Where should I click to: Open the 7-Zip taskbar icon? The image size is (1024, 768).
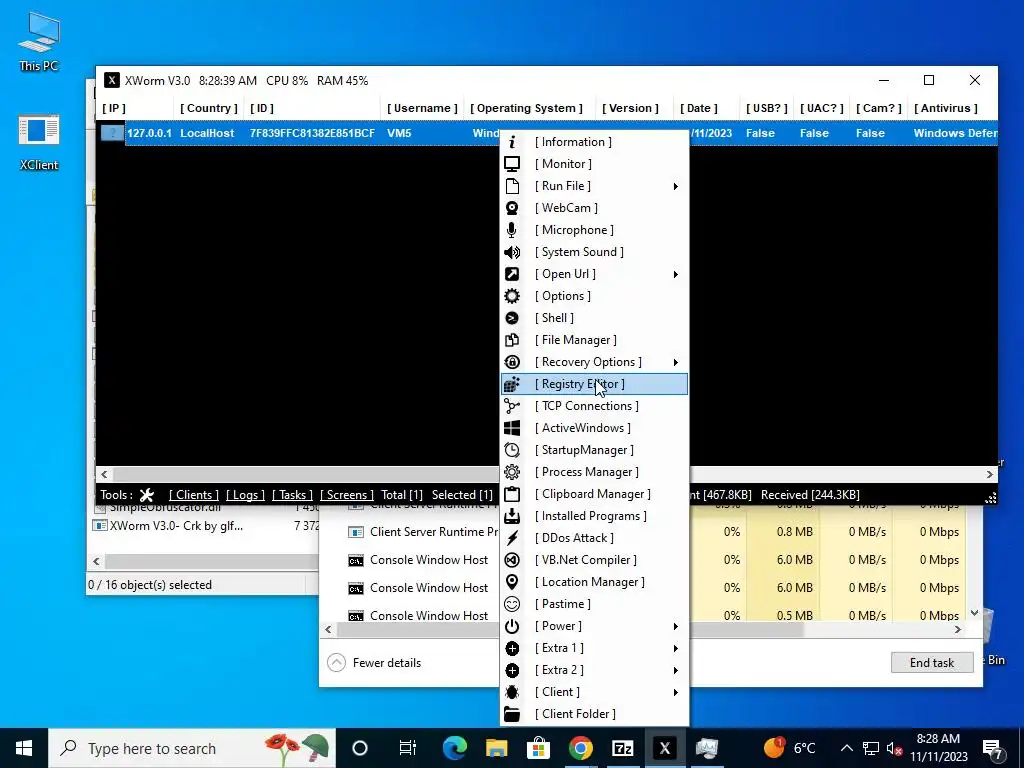tap(623, 748)
